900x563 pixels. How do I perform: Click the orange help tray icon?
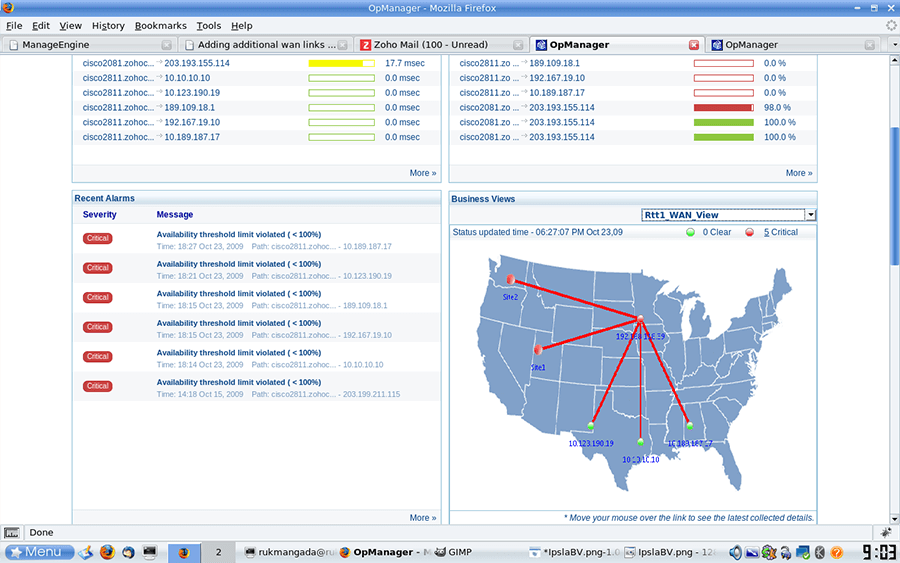point(837,553)
